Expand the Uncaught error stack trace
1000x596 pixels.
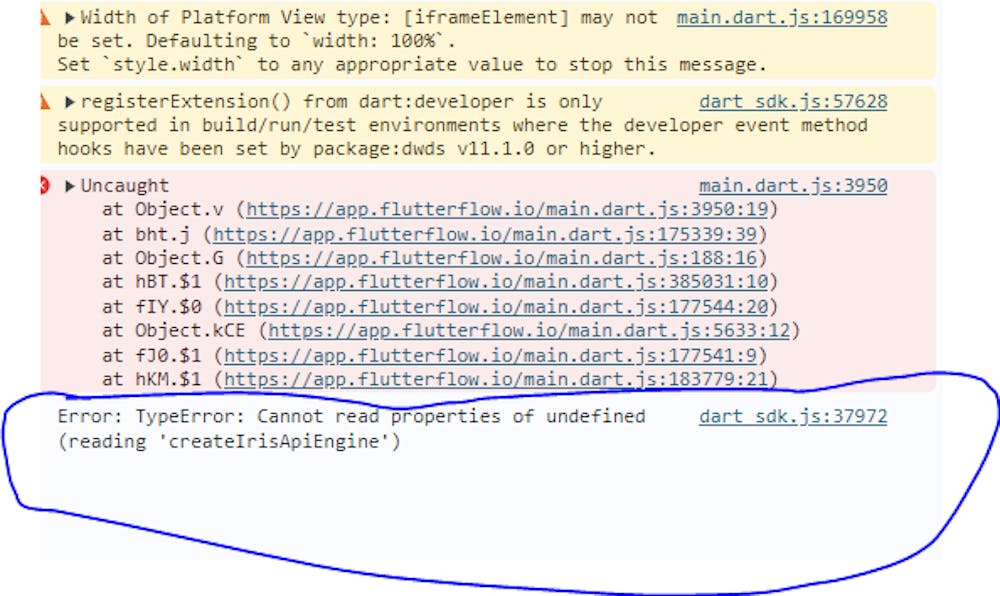pyautogui.click(x=70, y=186)
